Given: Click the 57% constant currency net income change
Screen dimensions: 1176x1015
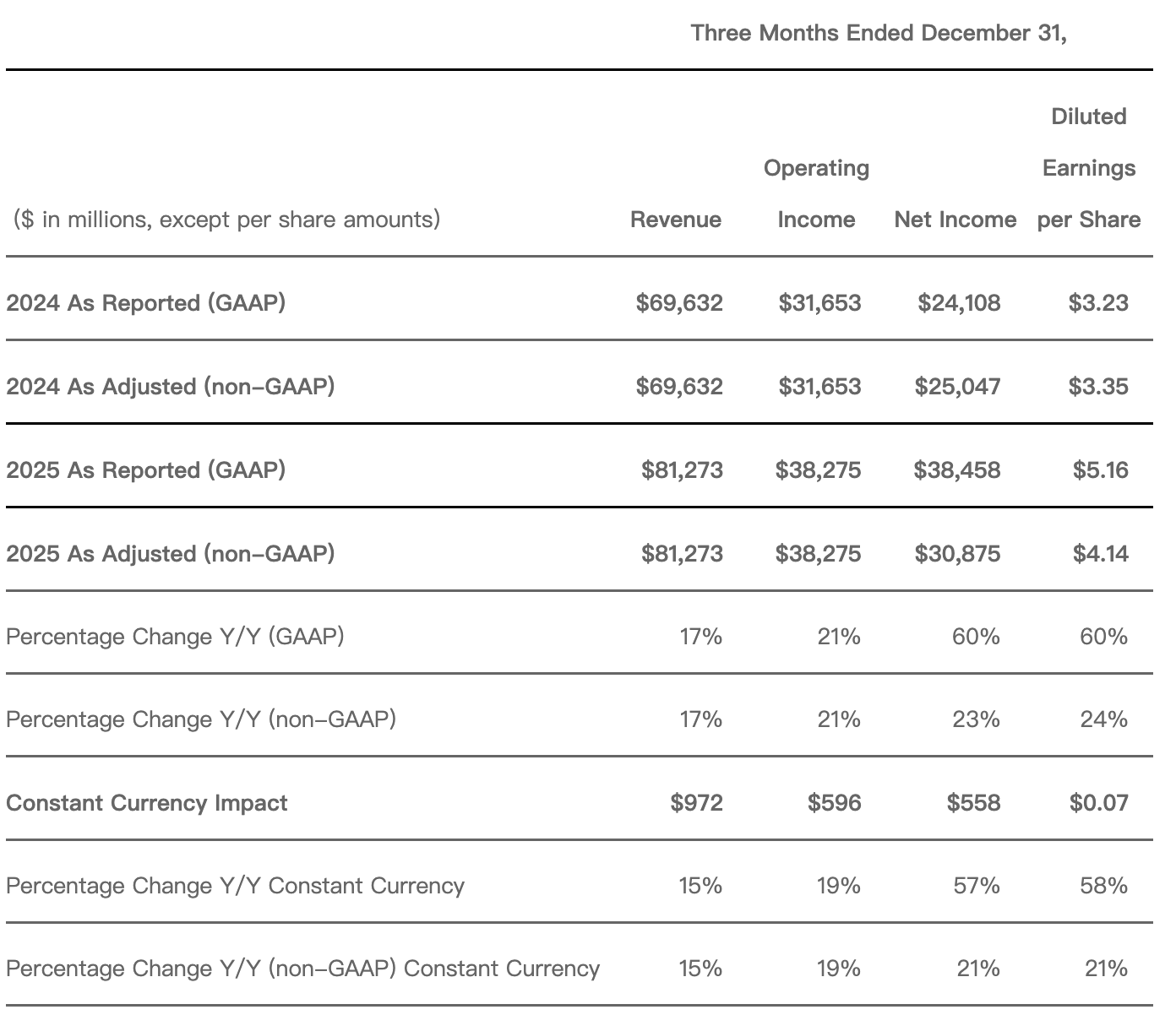Looking at the screenshot, I should [976, 885].
